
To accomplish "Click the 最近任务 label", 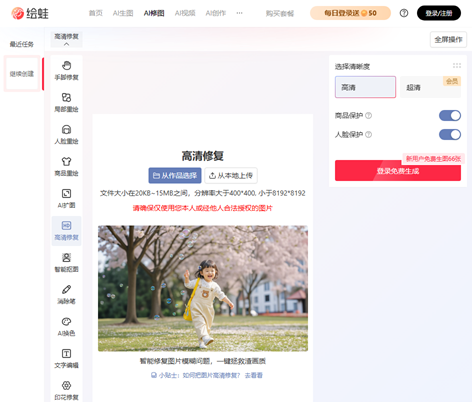I will 22,44.
